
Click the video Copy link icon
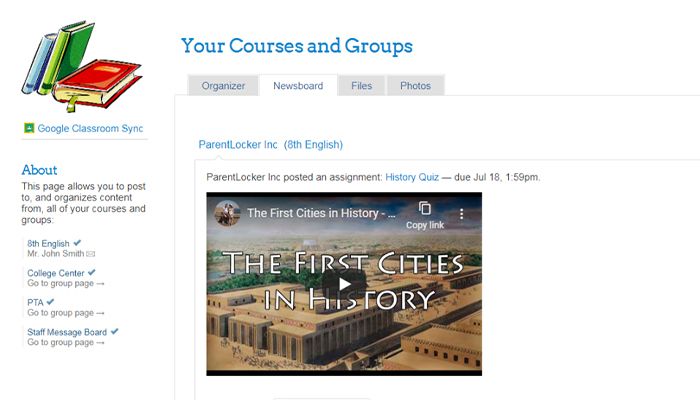(424, 209)
